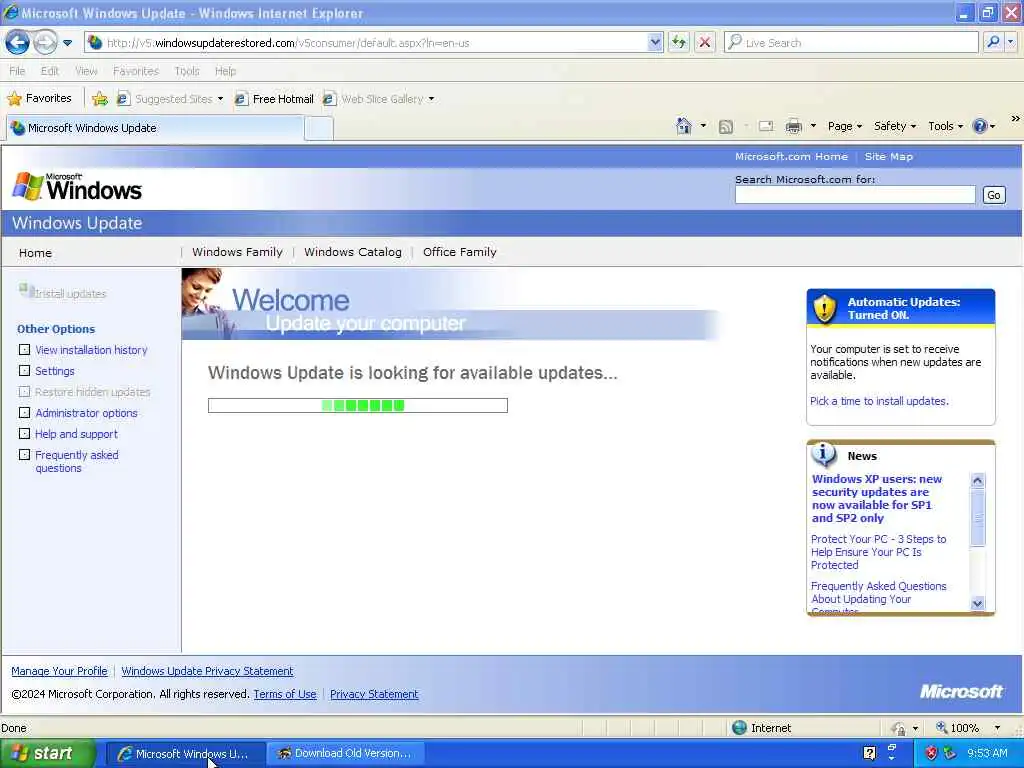Open Suggested Sites favorites link

170,99
